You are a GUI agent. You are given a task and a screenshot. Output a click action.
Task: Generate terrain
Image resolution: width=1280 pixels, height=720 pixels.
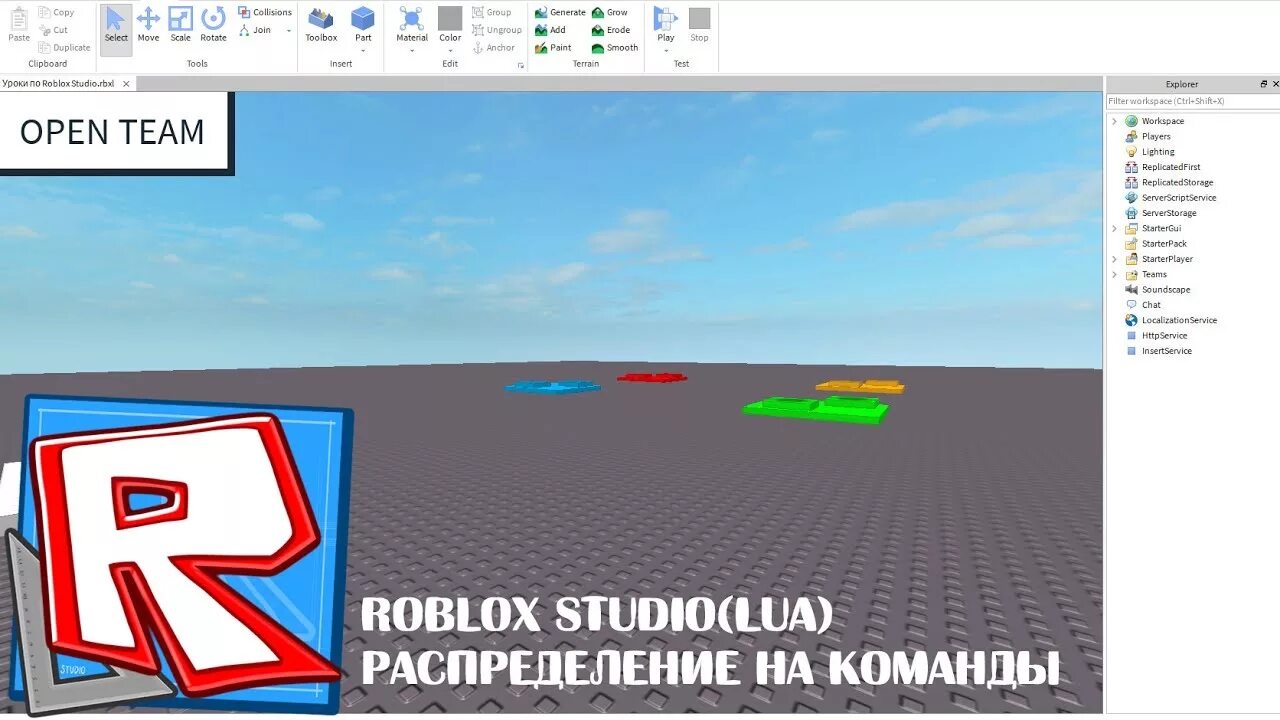(x=560, y=12)
